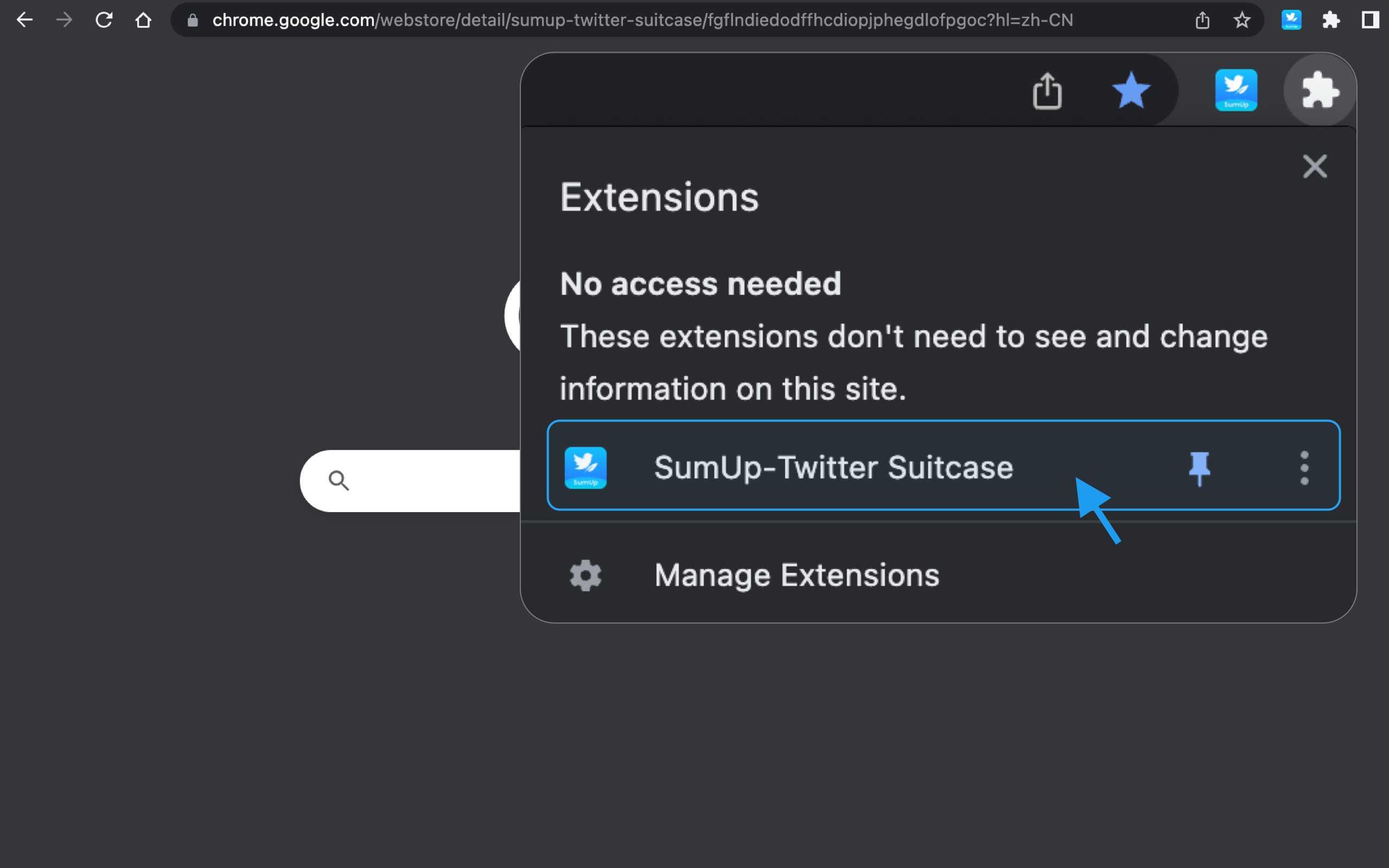Viewport: 1389px width, 868px height.
Task: Reload the current page
Action: (104, 20)
